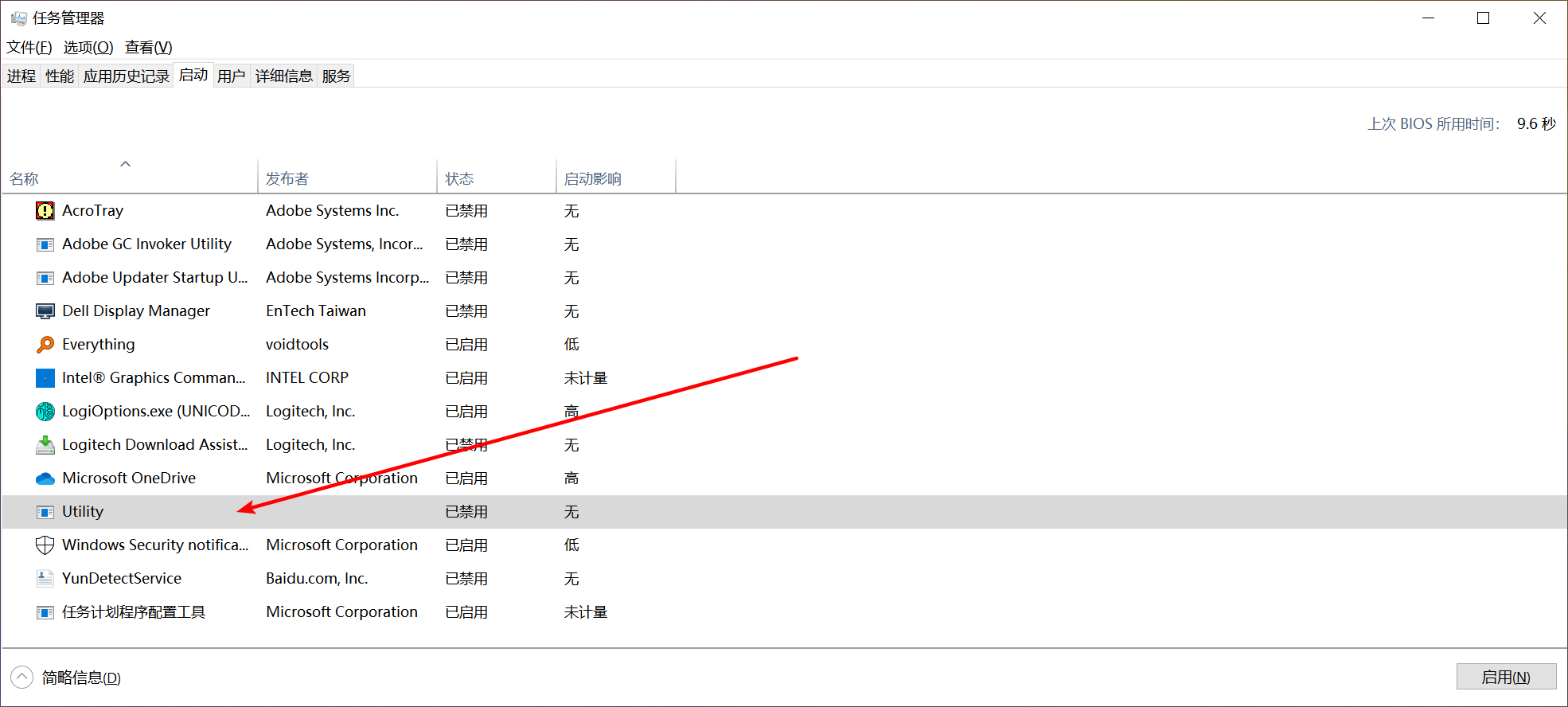
Task: Click the Intel Graphics Command blue icon
Action: coord(45,377)
